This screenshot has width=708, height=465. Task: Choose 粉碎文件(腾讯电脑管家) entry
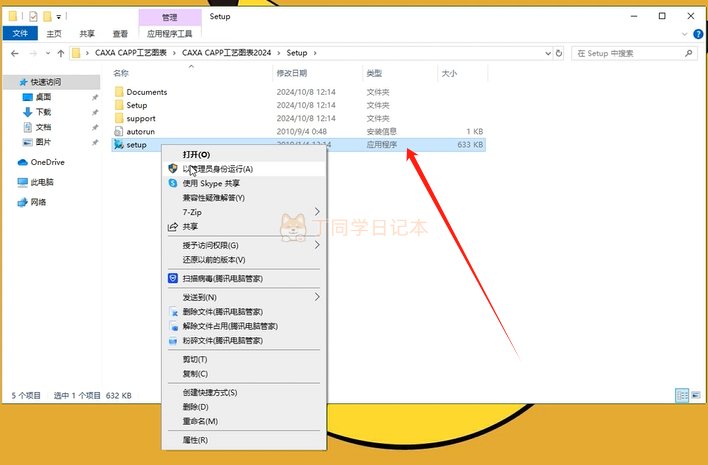[244, 340]
